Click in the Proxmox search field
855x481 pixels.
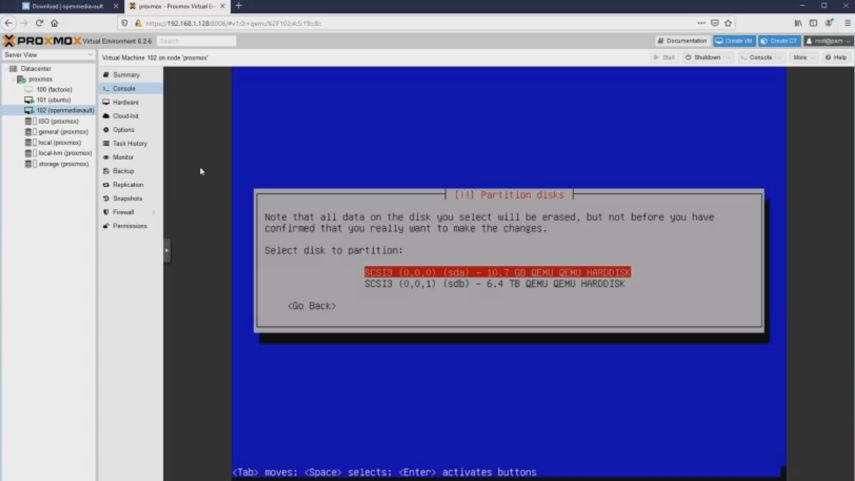[x=196, y=41]
